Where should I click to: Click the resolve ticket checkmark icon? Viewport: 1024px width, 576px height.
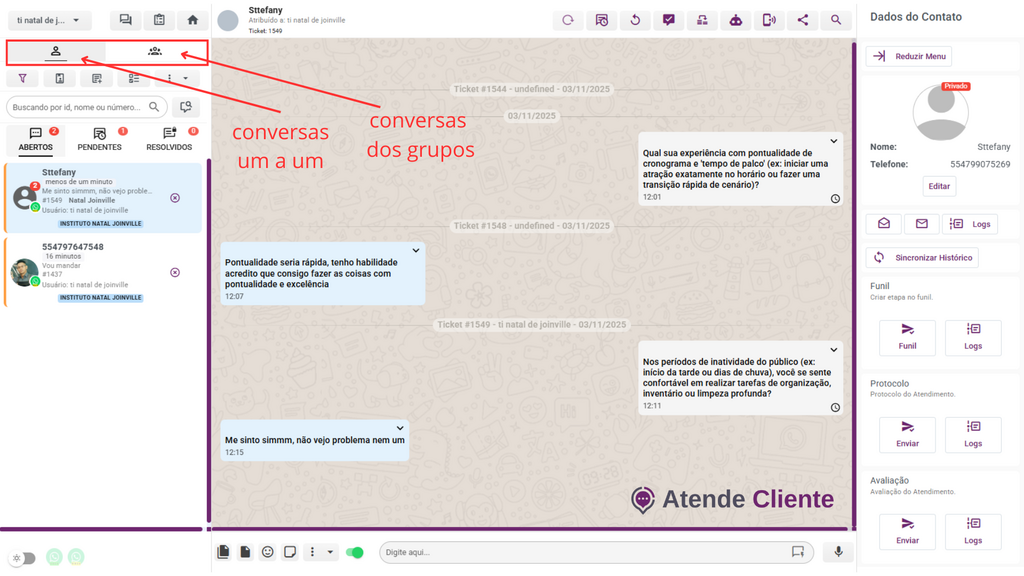(x=668, y=20)
